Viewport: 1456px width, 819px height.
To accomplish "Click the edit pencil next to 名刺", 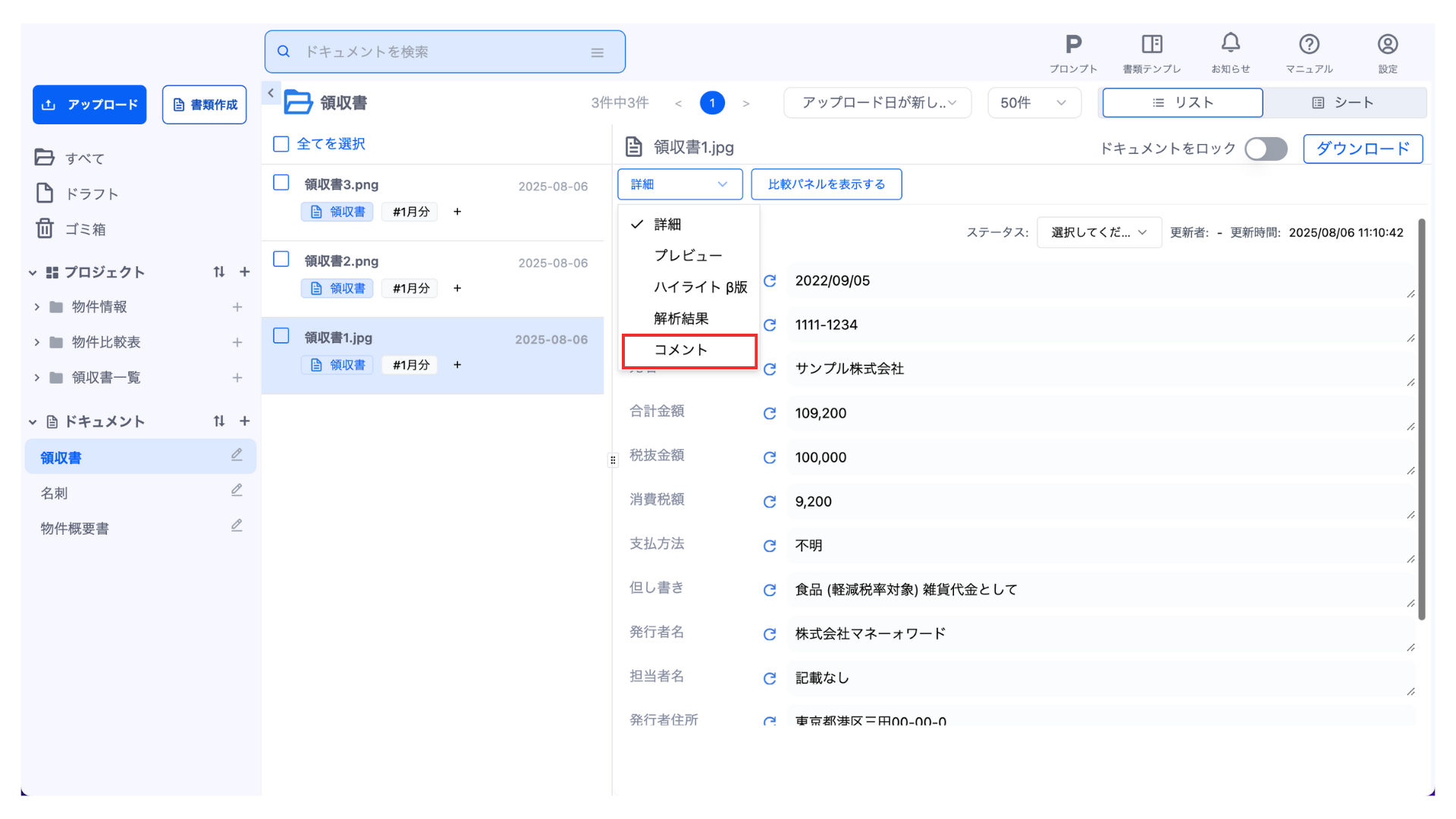I will [x=237, y=491].
